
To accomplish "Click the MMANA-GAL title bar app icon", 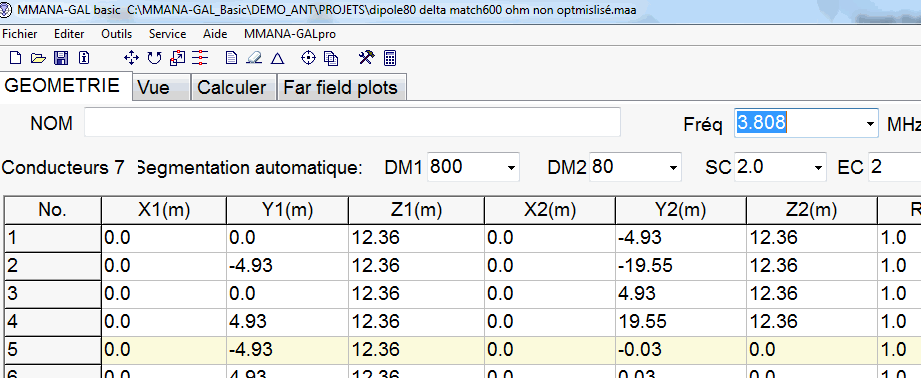I will (x=6, y=10).
